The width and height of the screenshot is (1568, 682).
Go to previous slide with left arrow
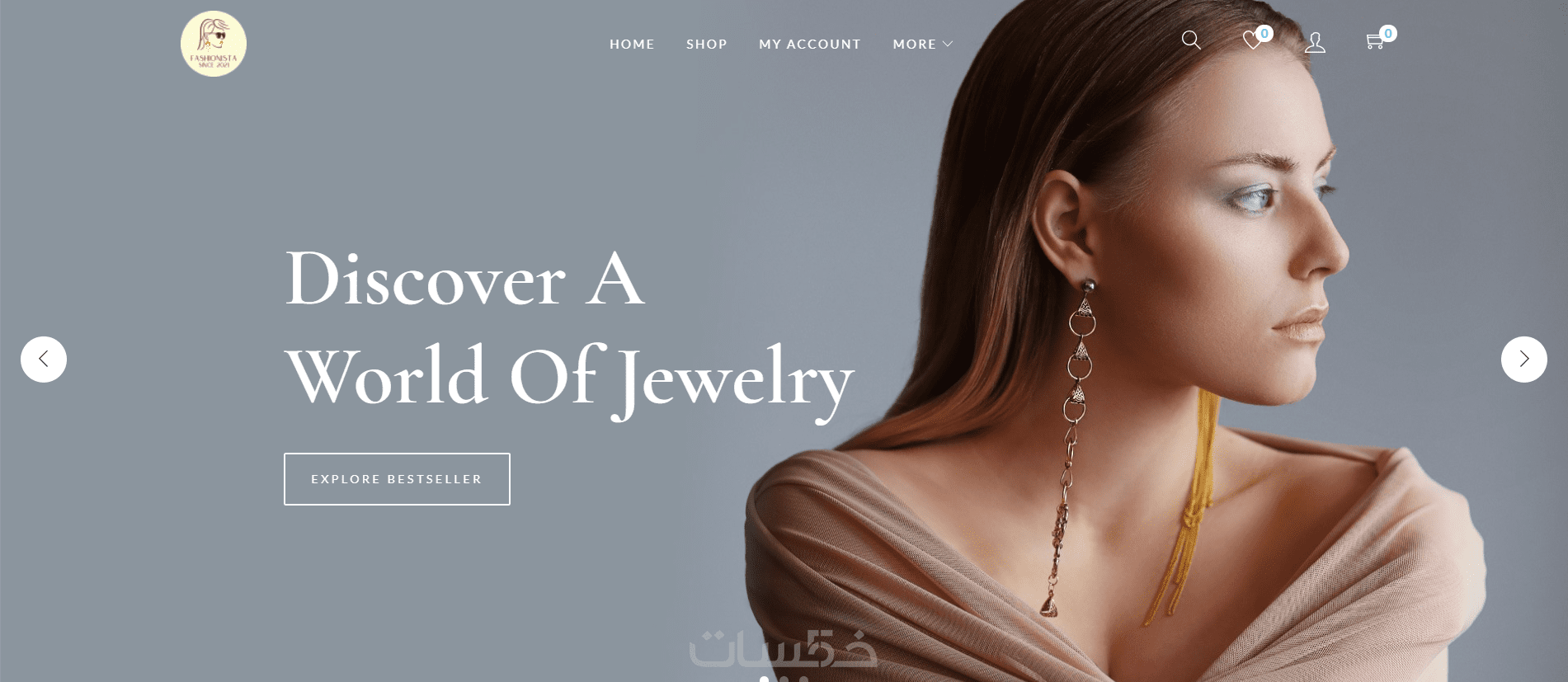[44, 360]
